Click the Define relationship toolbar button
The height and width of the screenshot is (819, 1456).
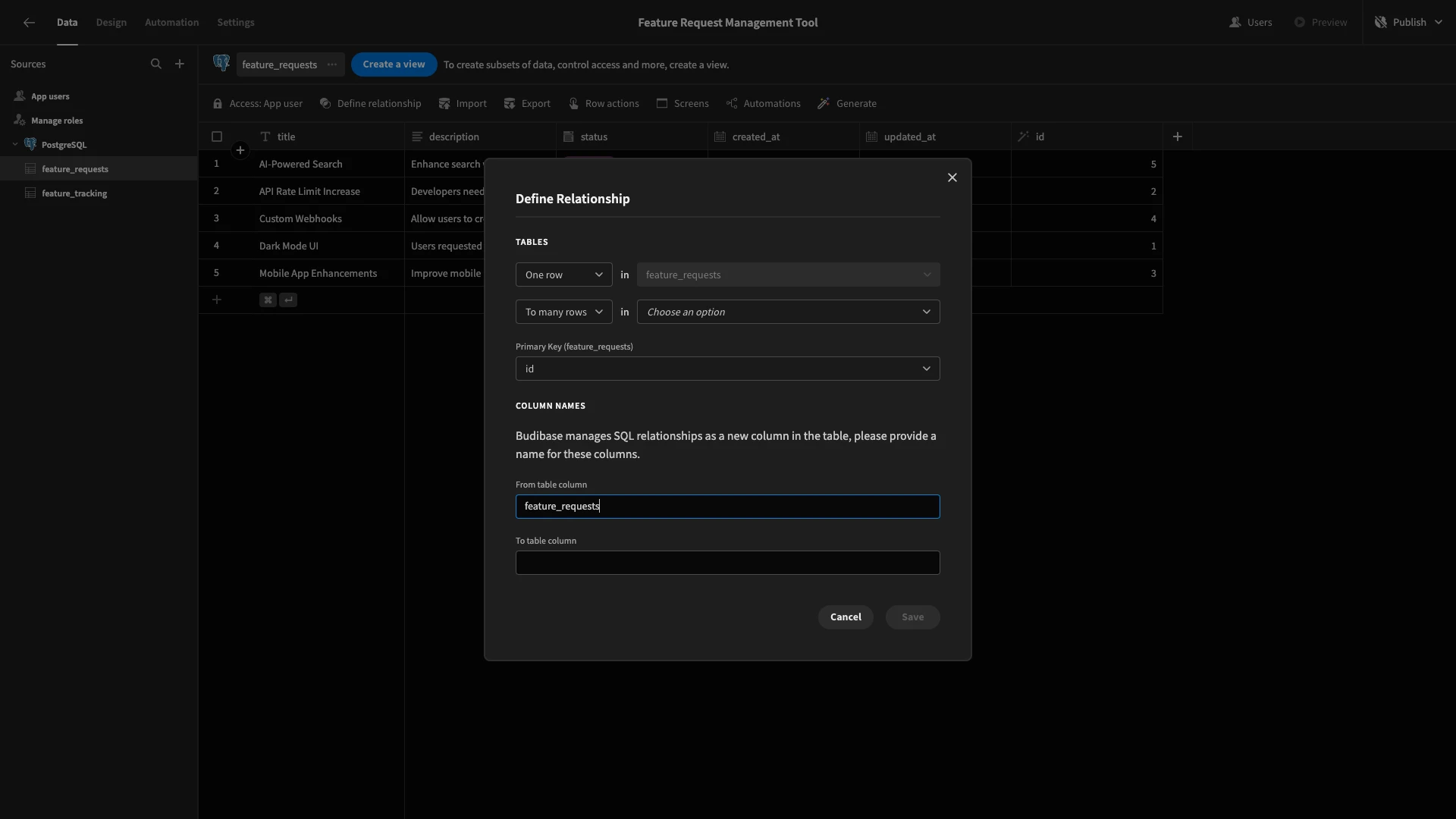[370, 104]
